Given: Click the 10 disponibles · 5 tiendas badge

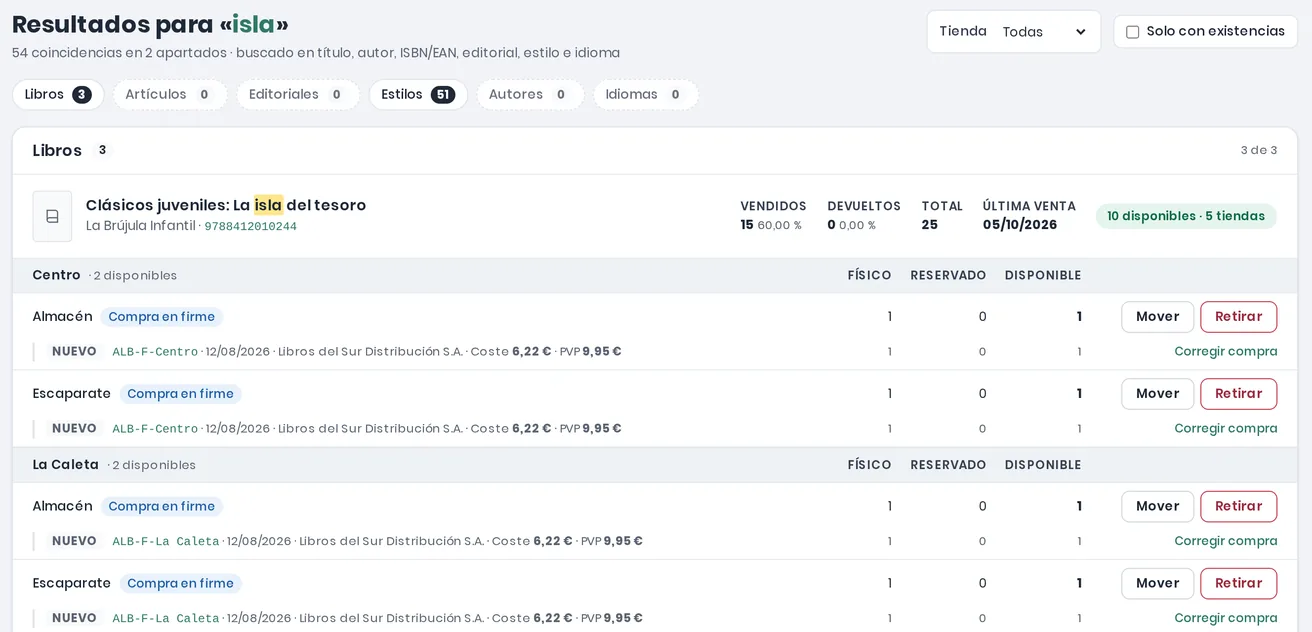Looking at the screenshot, I should 1186,216.
